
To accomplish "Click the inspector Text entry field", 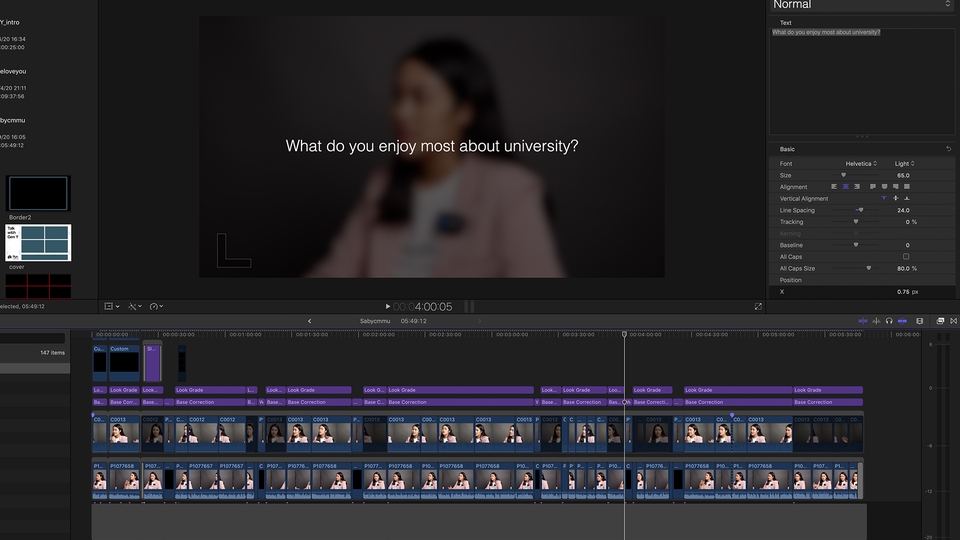I will 861,81.
